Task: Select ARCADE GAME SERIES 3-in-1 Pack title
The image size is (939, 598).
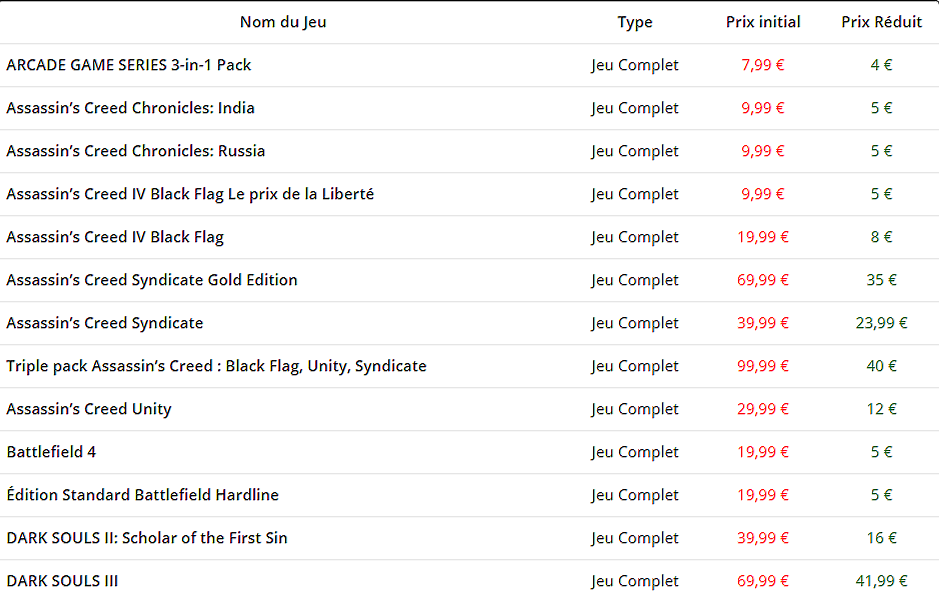Action: (x=129, y=65)
